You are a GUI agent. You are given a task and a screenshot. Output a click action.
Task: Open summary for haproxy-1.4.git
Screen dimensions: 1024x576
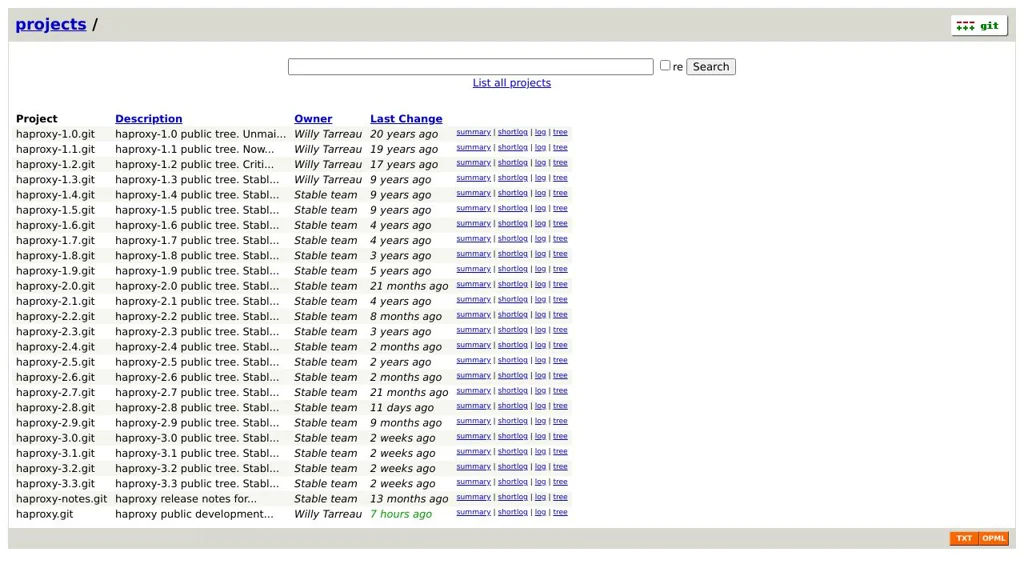(473, 193)
